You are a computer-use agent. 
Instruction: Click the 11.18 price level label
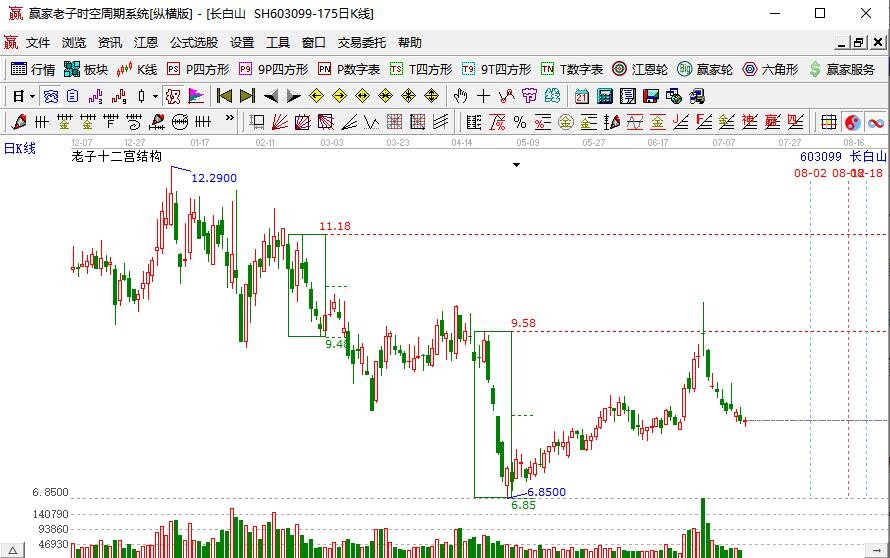click(x=335, y=226)
